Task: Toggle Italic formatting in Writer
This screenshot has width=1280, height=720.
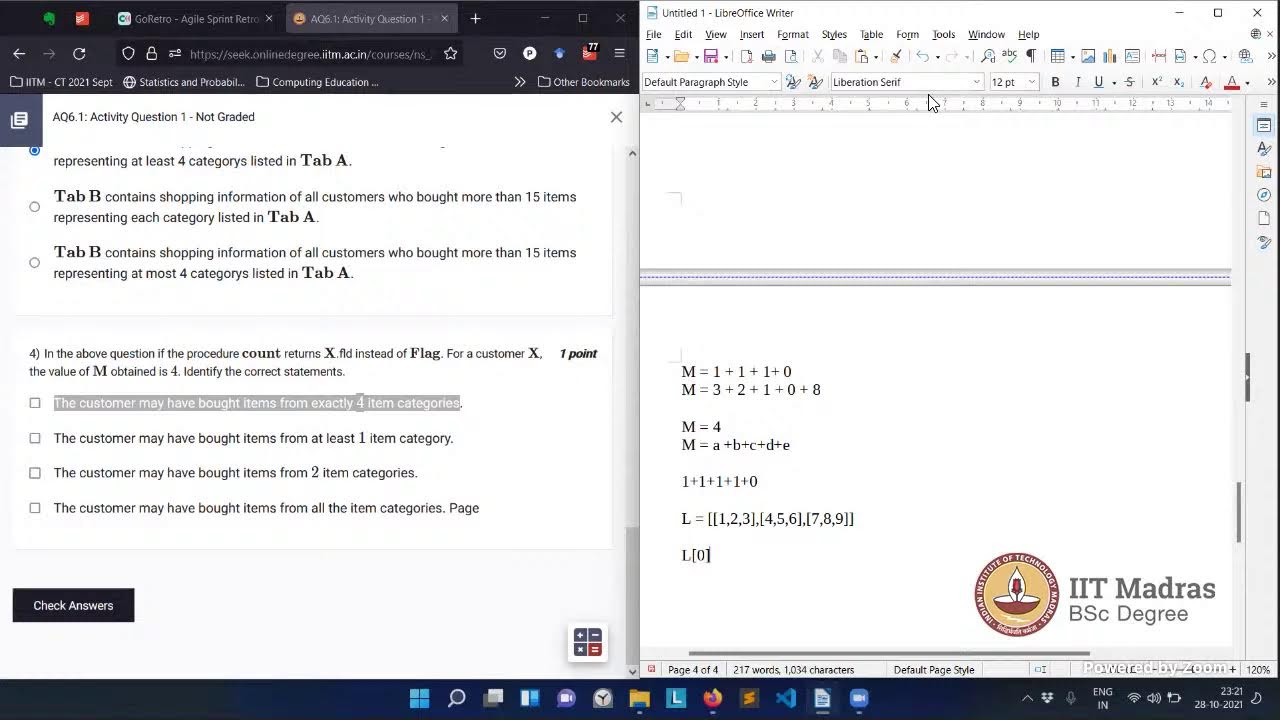Action: pyautogui.click(x=1077, y=82)
